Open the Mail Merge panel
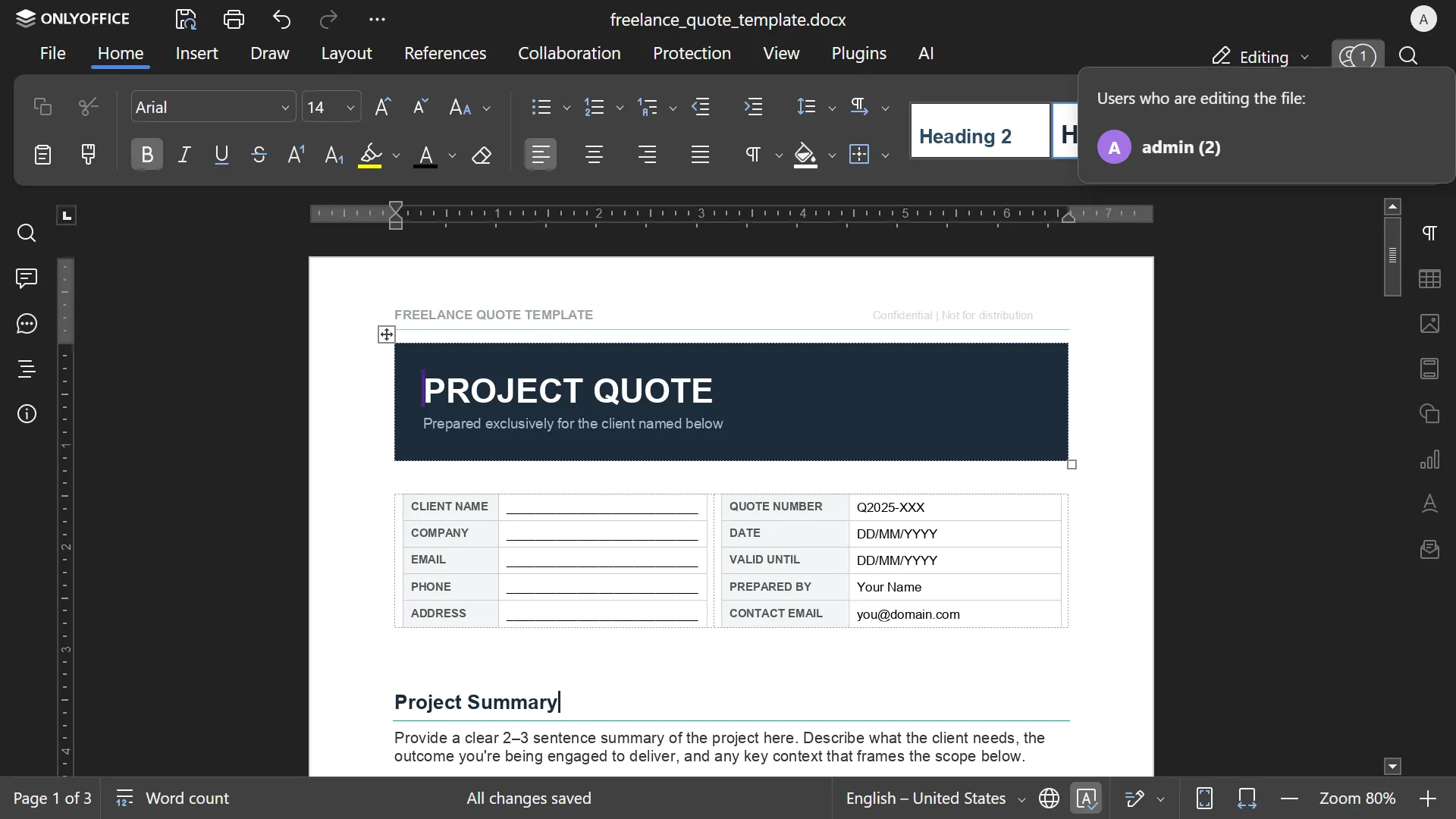Viewport: 1456px width, 819px height. 1430,550
